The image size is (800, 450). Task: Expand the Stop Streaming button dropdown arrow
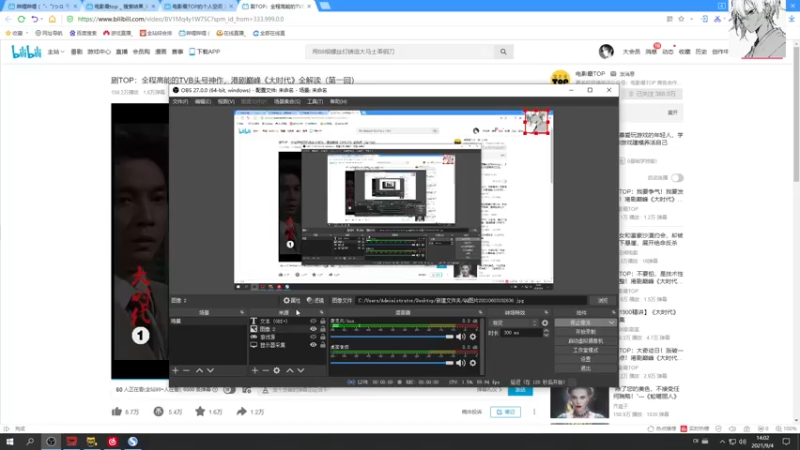pos(612,323)
